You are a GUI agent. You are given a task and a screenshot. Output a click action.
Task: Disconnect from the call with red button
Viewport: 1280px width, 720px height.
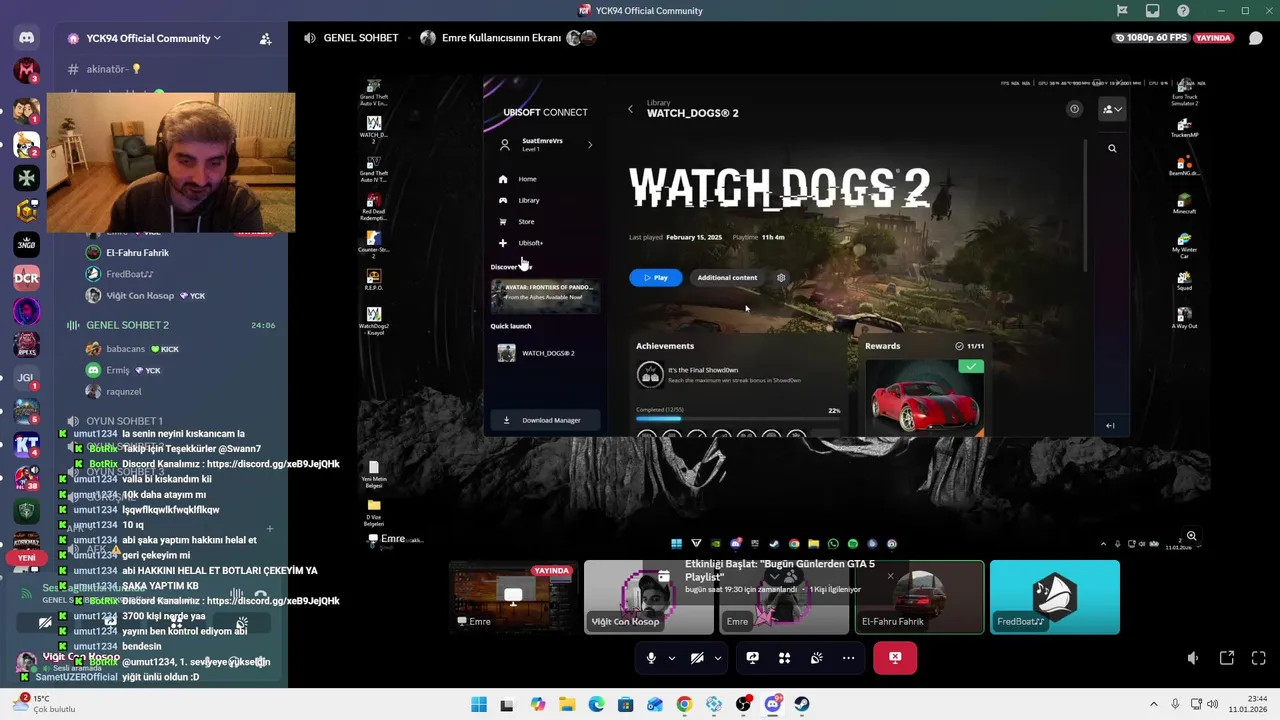tap(895, 658)
